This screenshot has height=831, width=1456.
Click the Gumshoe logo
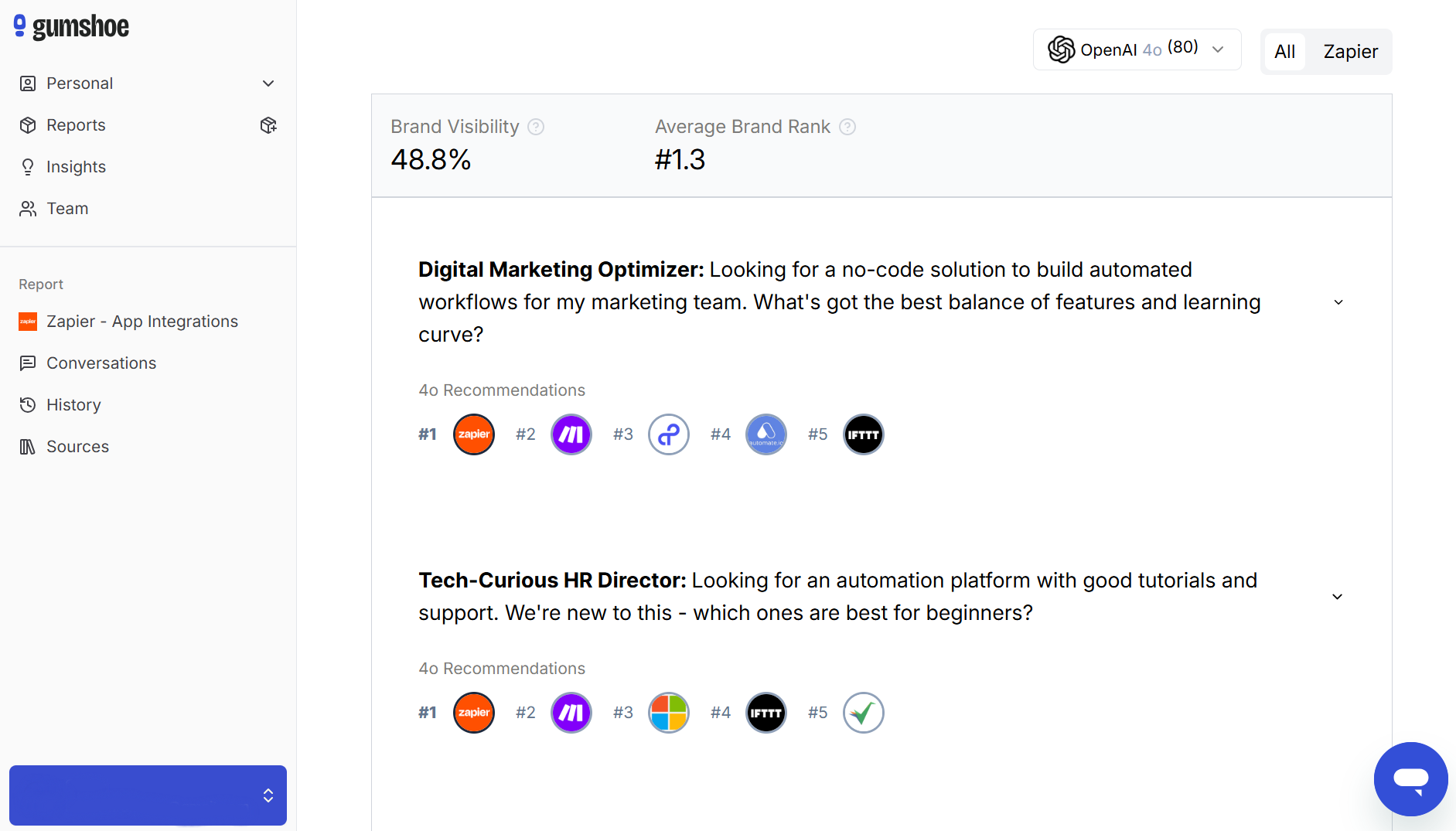[x=72, y=27]
